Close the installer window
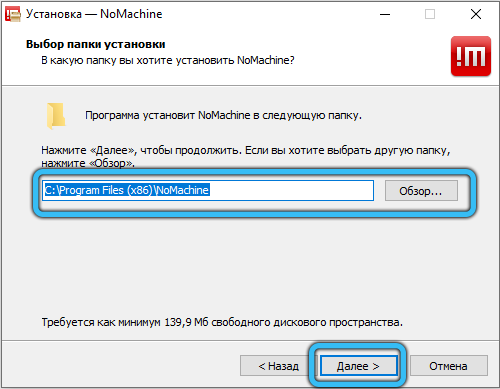Image resolution: width=500 pixels, height=389 pixels. click(x=476, y=14)
